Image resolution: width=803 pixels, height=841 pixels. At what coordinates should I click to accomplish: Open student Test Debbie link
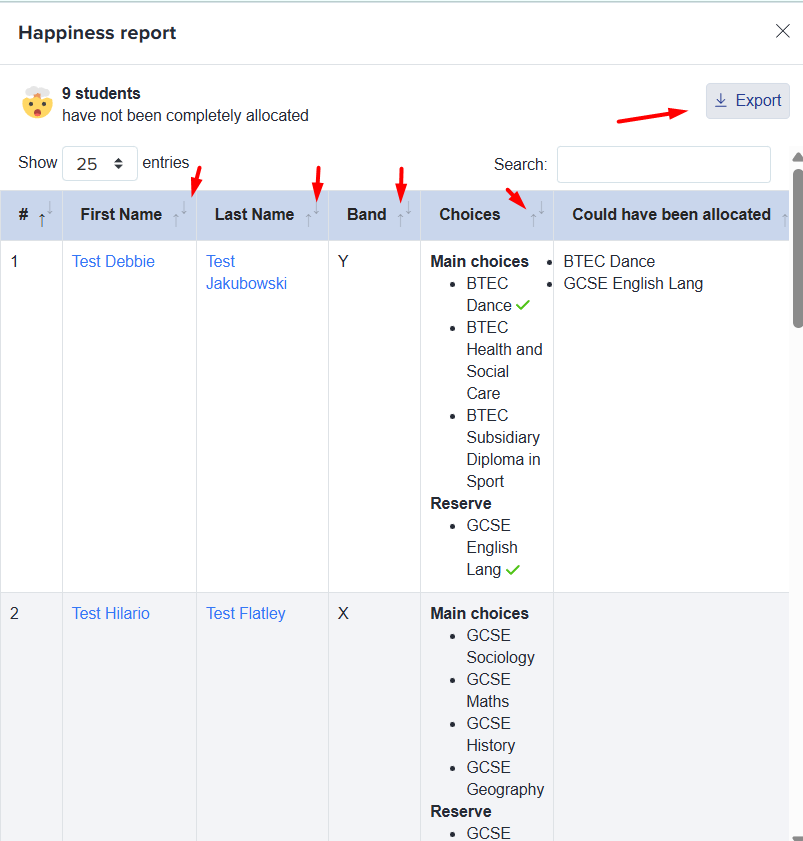[x=113, y=261]
